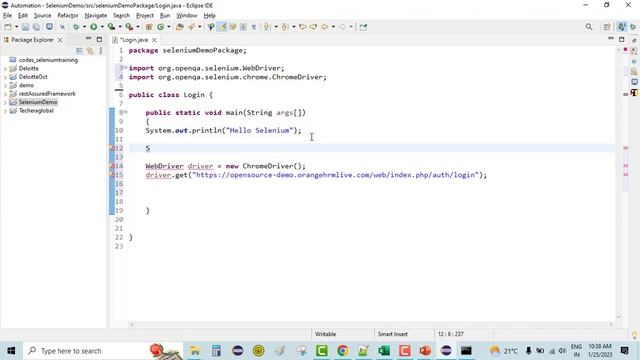The image size is (640, 360).
Task: Expand the DeloitteOct project
Action: coord(5,77)
